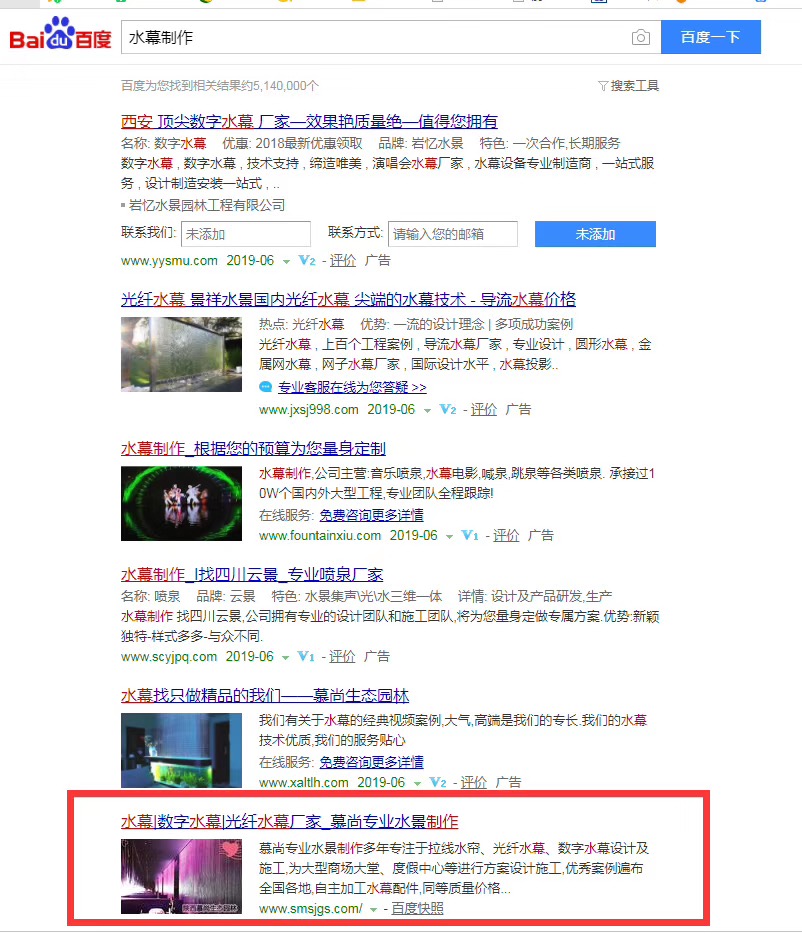Viewport: 802px width, 934px height.
Task: Click V2 badge beside www.jxsj998.com
Action: point(448,410)
